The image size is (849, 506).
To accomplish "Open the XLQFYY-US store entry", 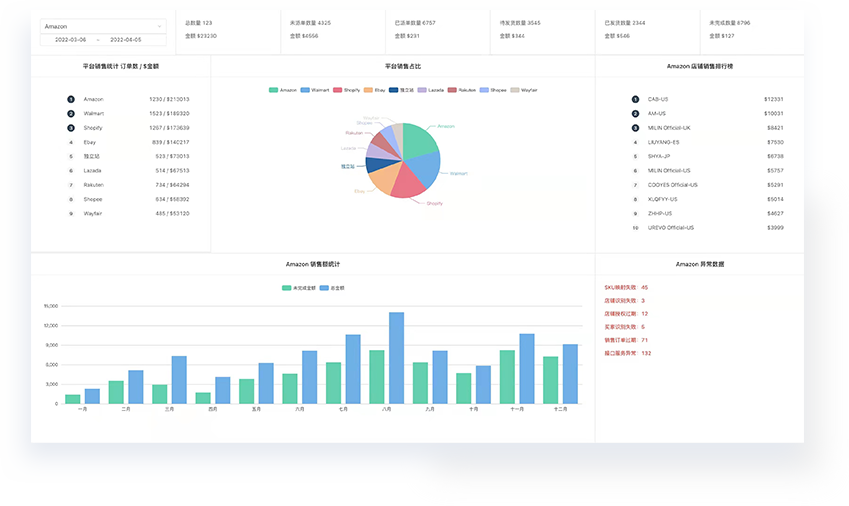I will point(708,199).
